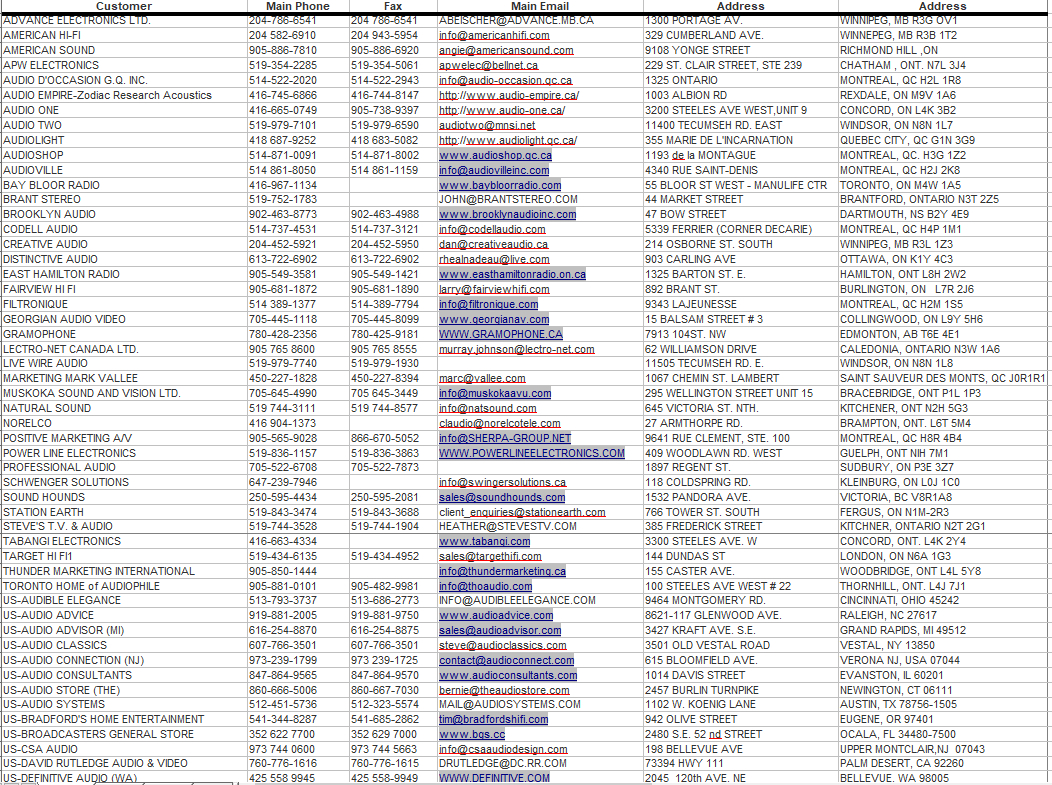The width and height of the screenshot is (1052, 785).
Task: Select the TABANGI ELECTRONICS customer cell
Action: 124,541
